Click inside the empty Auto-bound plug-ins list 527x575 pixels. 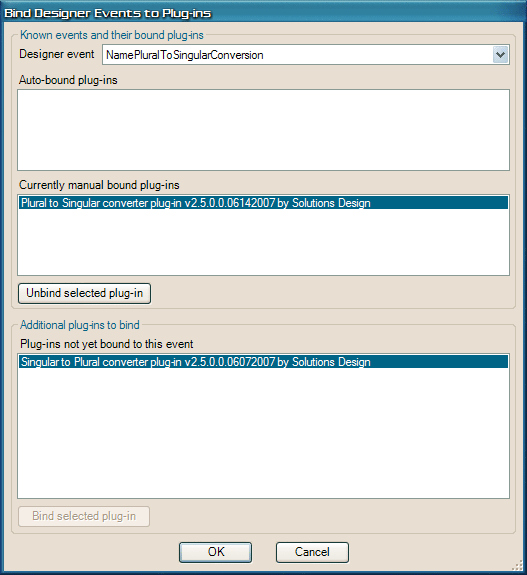point(263,130)
